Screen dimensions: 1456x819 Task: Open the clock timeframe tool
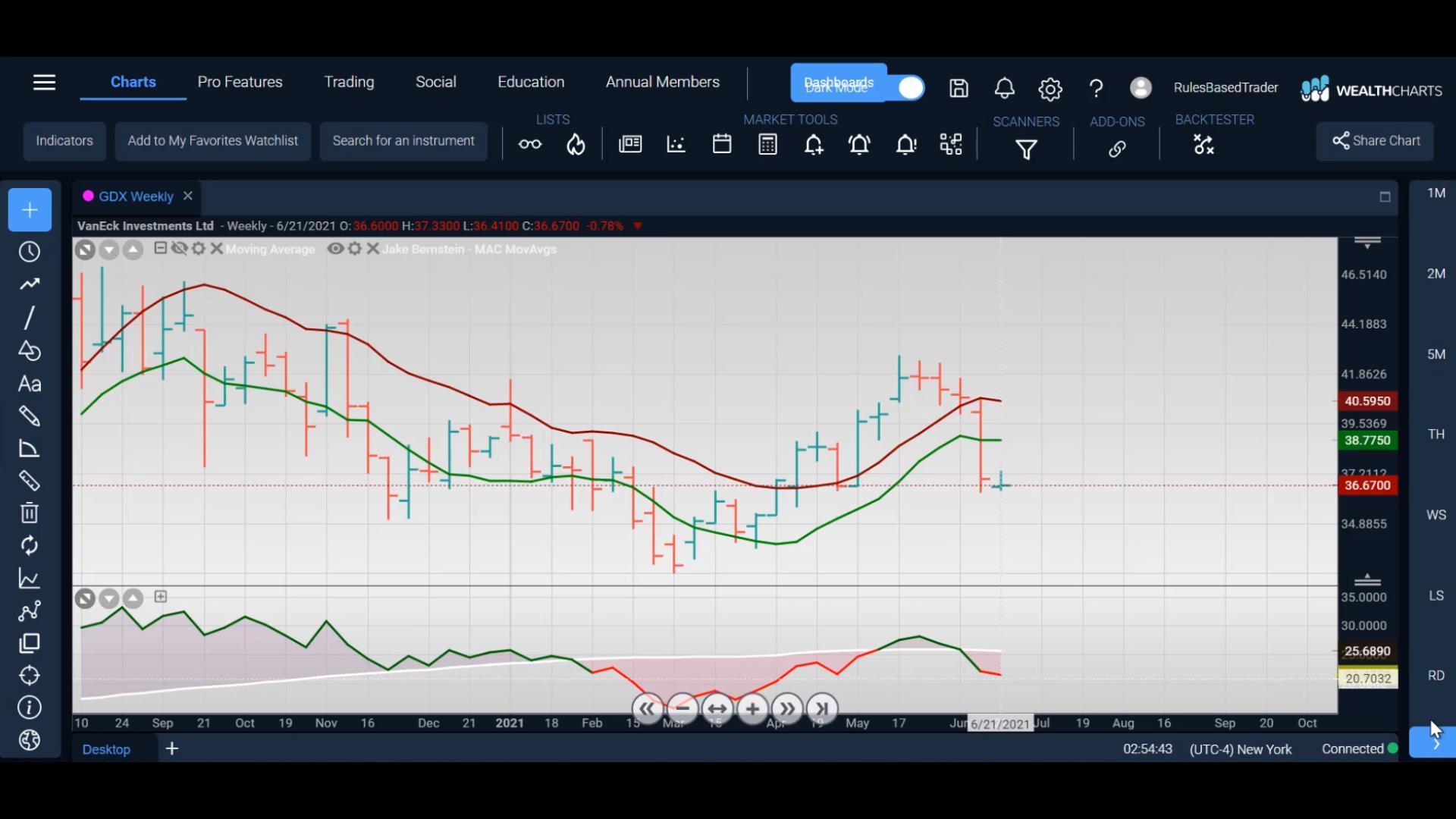coord(30,252)
